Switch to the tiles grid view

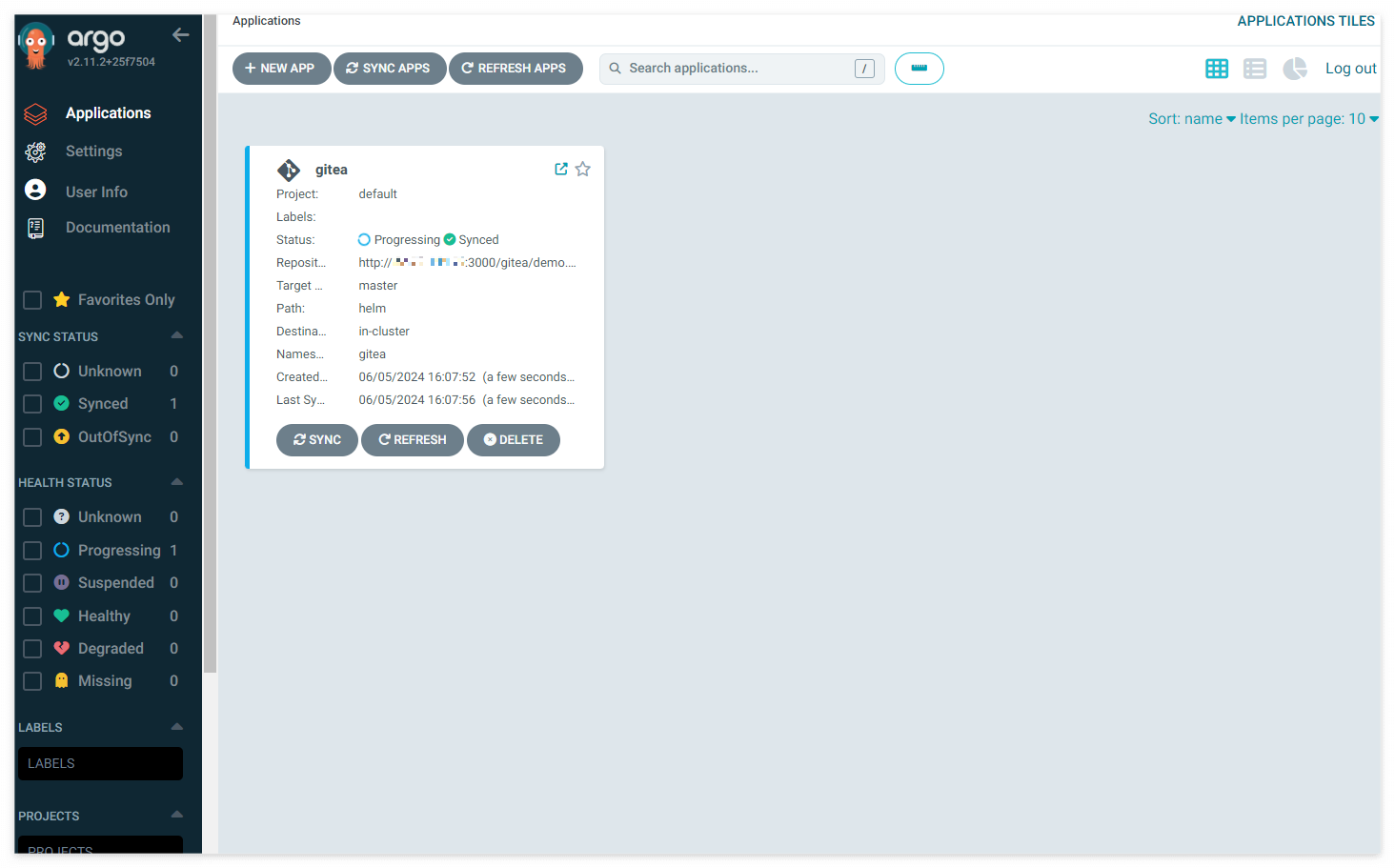point(1217,69)
